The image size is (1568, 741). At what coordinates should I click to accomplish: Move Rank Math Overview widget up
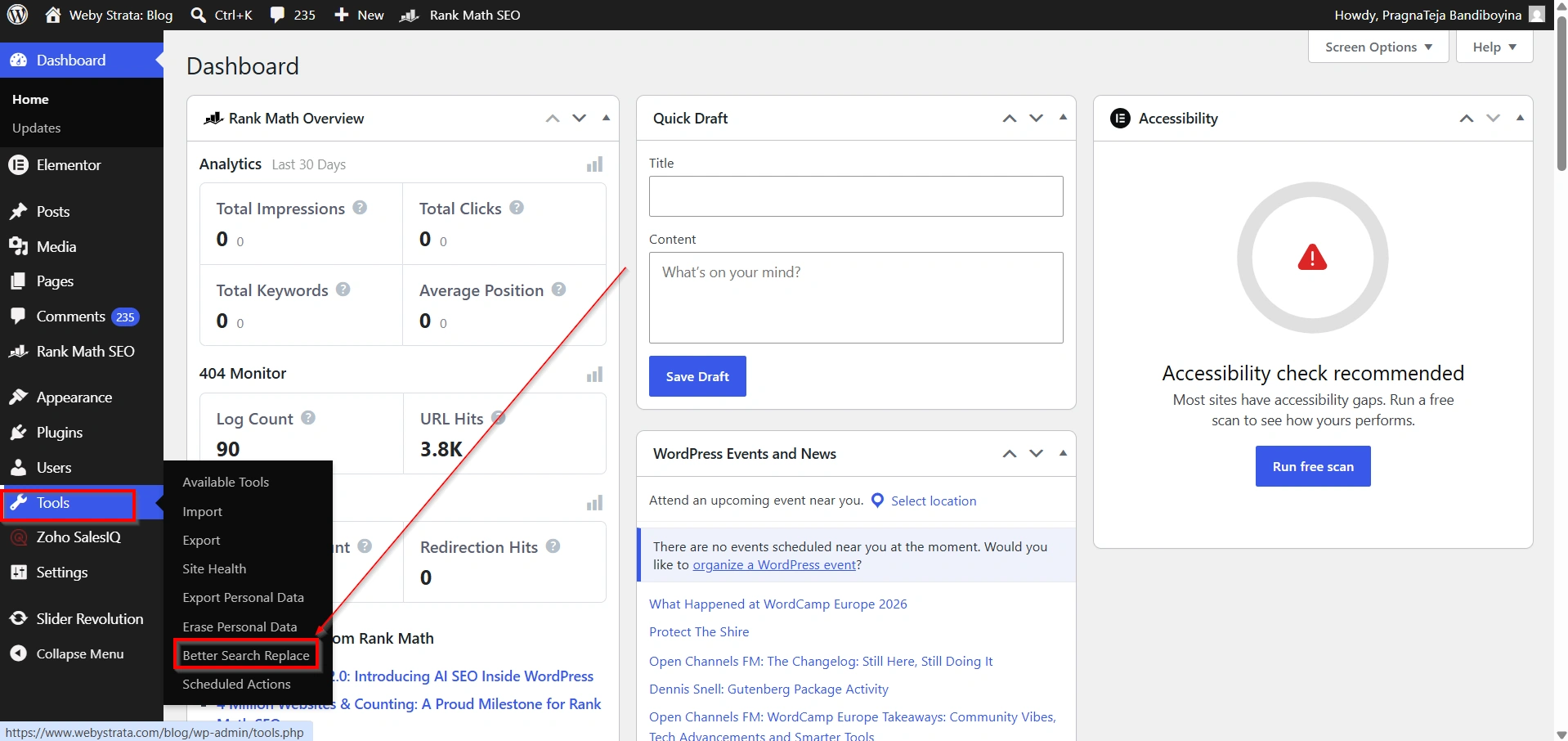point(553,118)
